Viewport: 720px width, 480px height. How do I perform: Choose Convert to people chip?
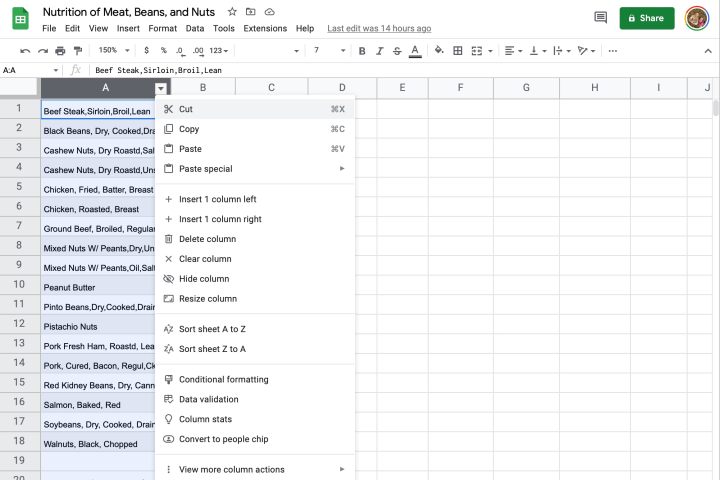(x=255, y=439)
